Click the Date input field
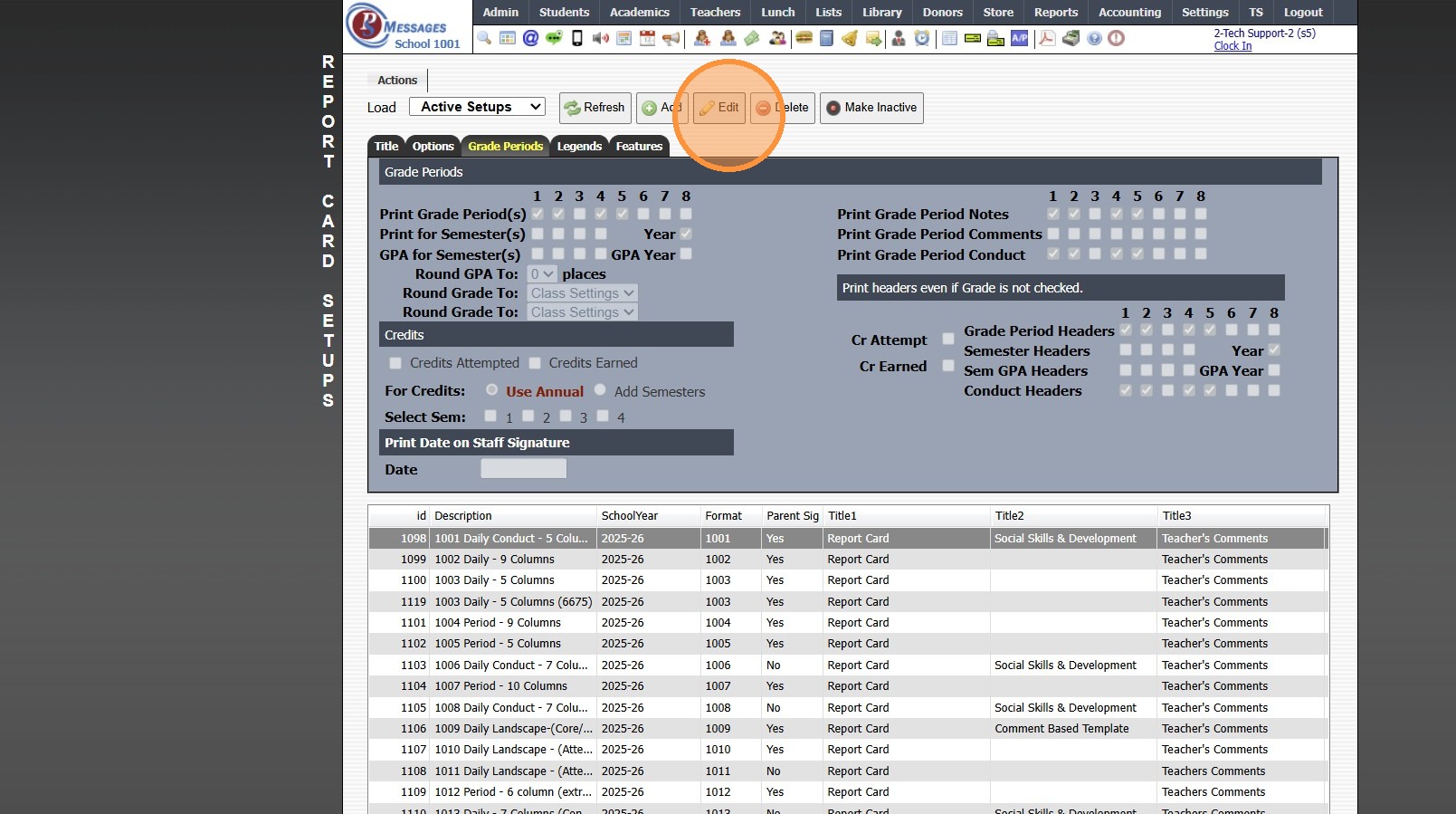1456x814 pixels. (x=523, y=469)
